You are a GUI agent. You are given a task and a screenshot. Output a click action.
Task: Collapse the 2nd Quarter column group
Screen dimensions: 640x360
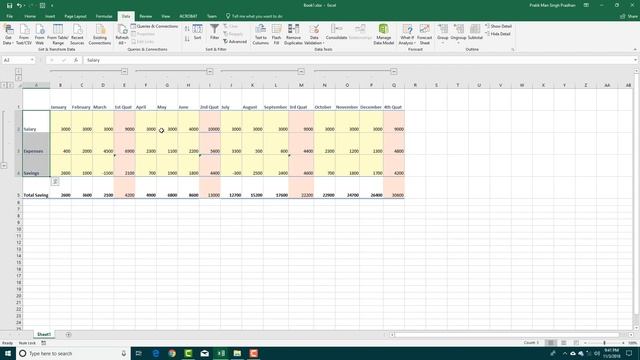[210, 71]
